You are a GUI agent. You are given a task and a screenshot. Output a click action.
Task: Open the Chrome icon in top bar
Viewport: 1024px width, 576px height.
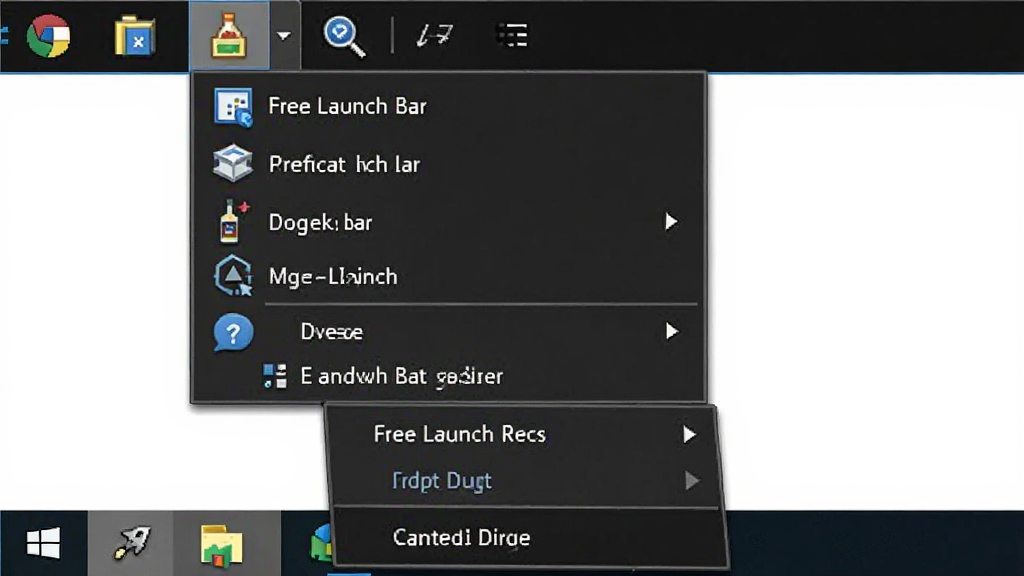click(48, 36)
